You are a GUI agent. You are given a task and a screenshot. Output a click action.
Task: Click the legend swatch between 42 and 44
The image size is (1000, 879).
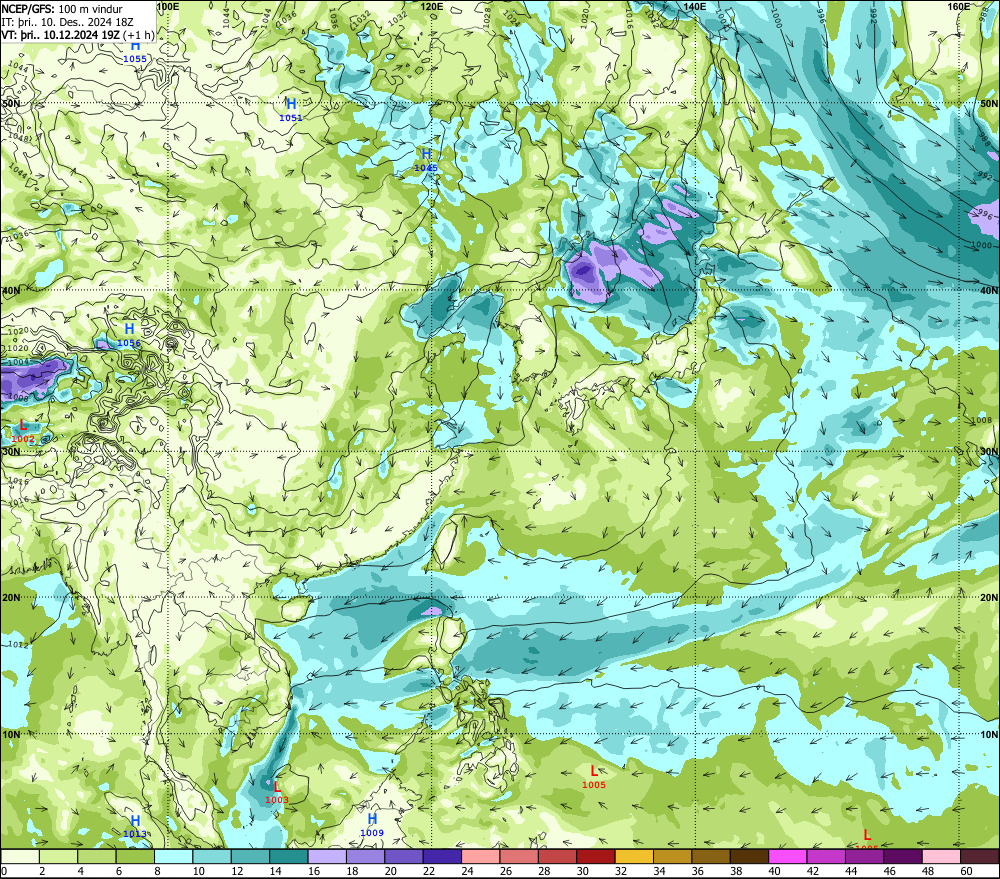pyautogui.click(x=826, y=857)
